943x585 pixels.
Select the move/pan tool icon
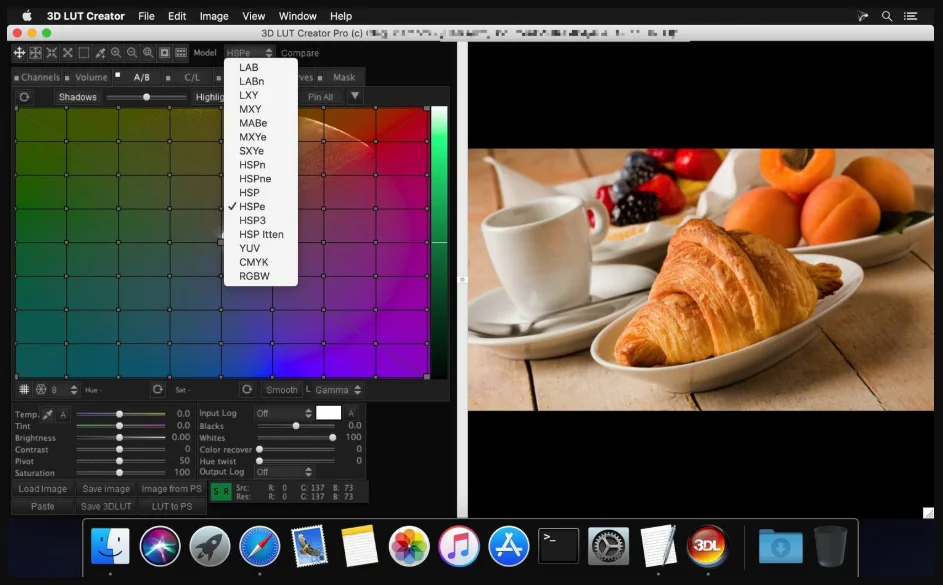[19, 53]
